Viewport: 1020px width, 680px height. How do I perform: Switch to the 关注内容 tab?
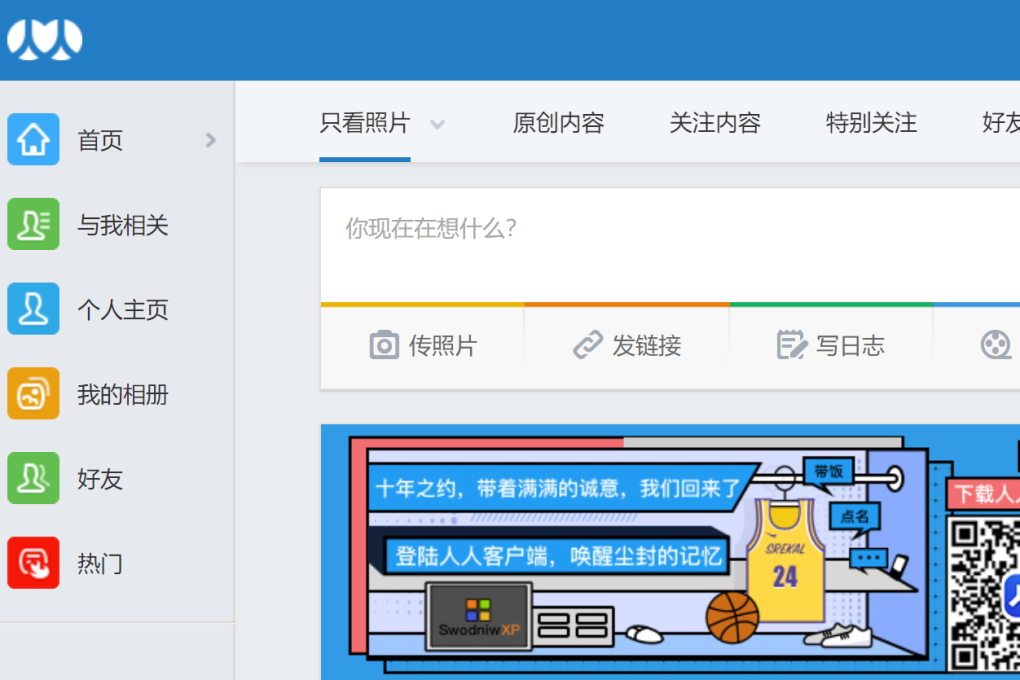(x=715, y=122)
